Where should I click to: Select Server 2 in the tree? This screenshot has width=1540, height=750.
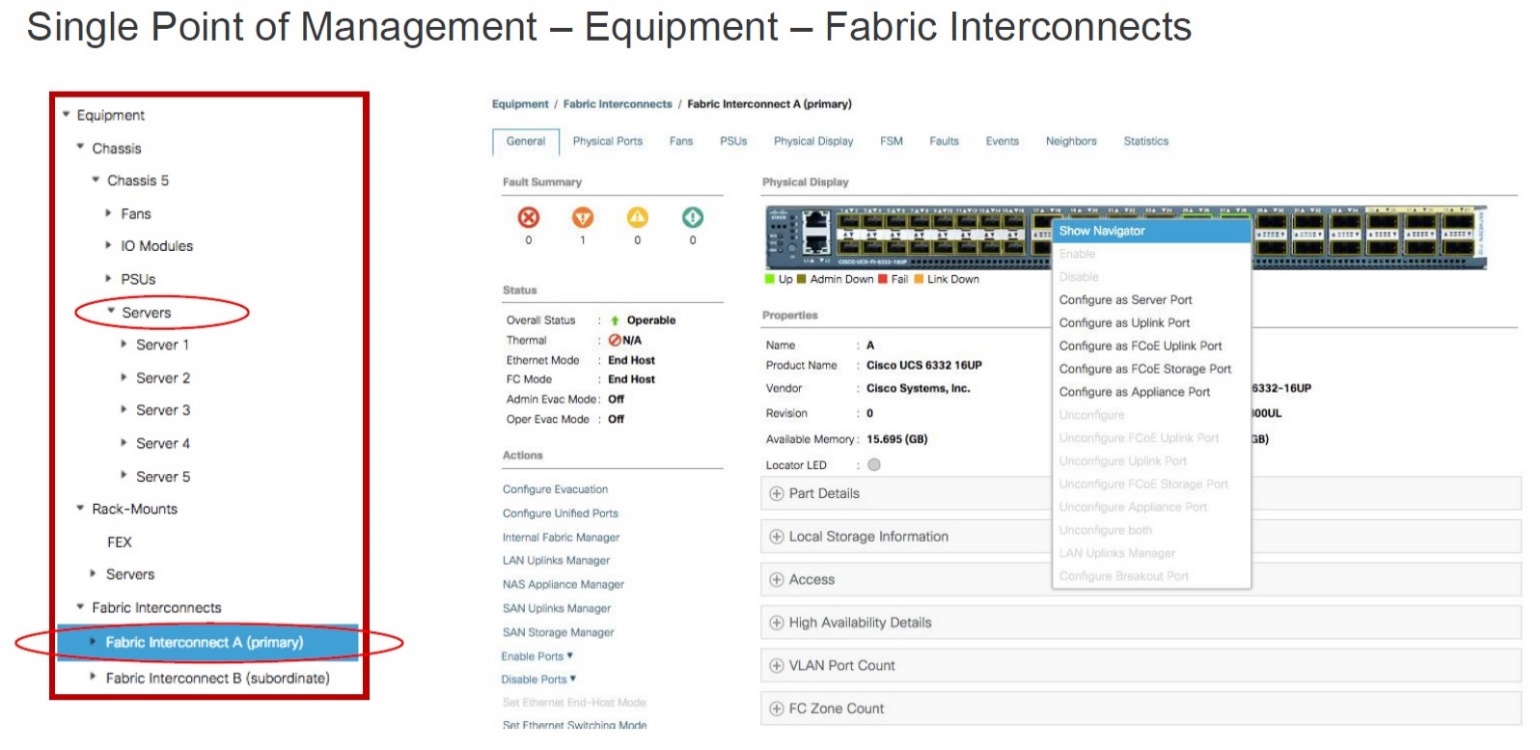click(163, 378)
